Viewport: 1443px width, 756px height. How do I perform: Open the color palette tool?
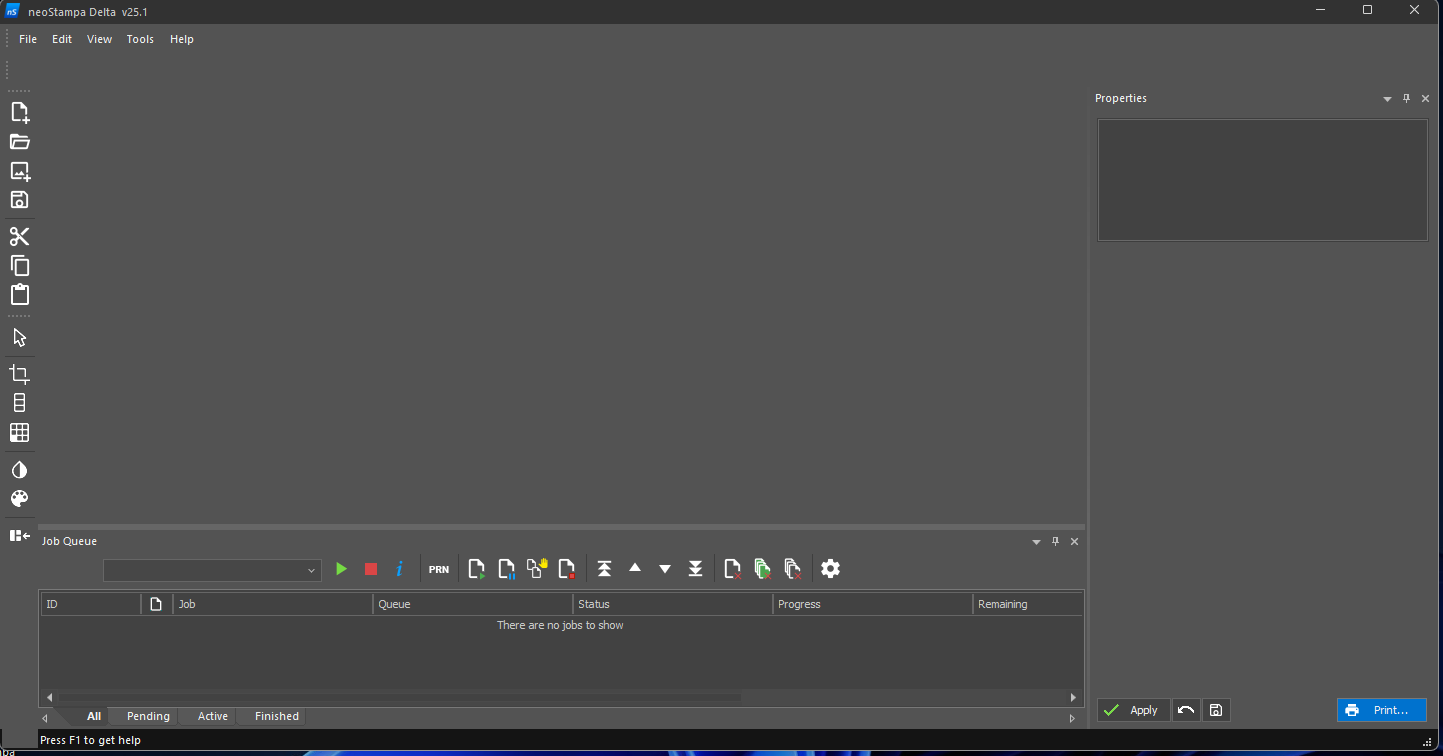pos(20,499)
